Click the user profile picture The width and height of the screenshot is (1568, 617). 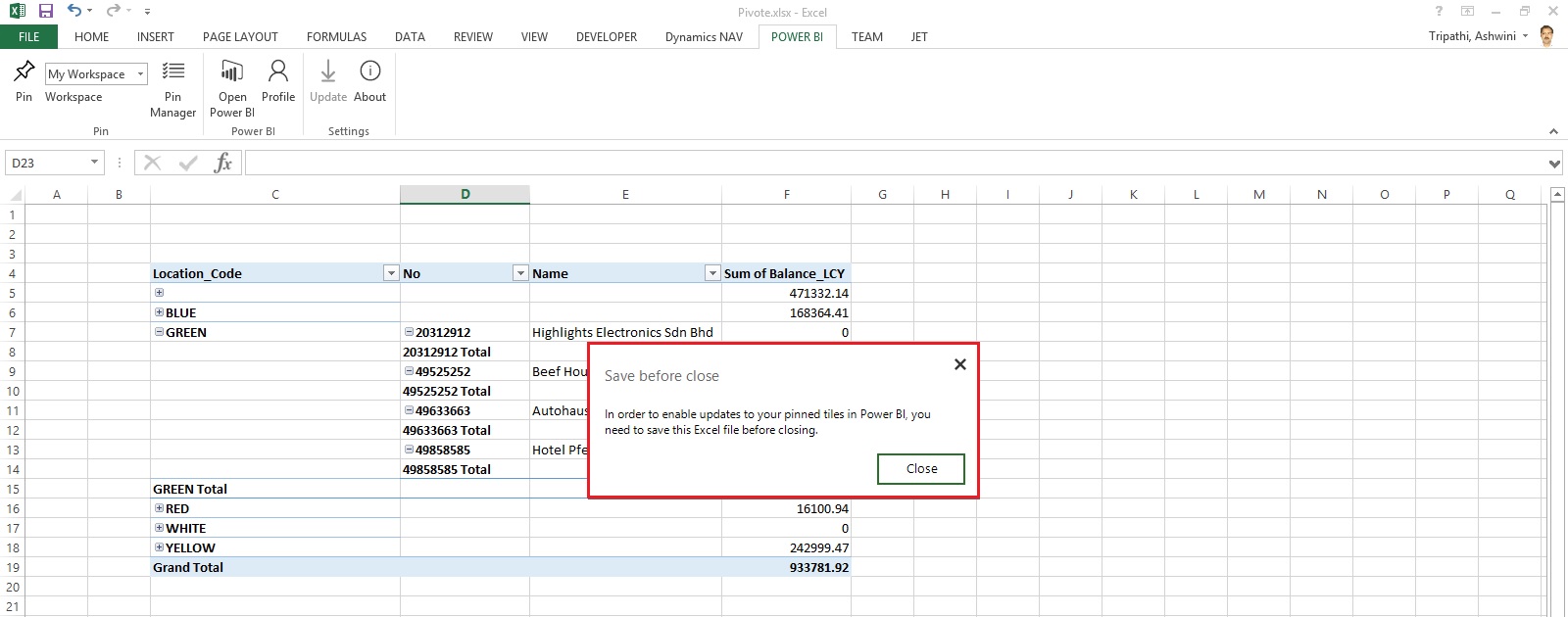coord(1547,36)
